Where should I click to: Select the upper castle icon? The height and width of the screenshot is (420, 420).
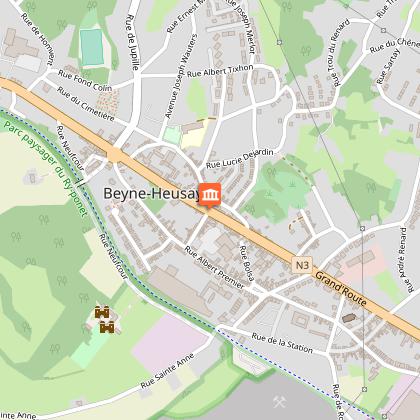102,312
